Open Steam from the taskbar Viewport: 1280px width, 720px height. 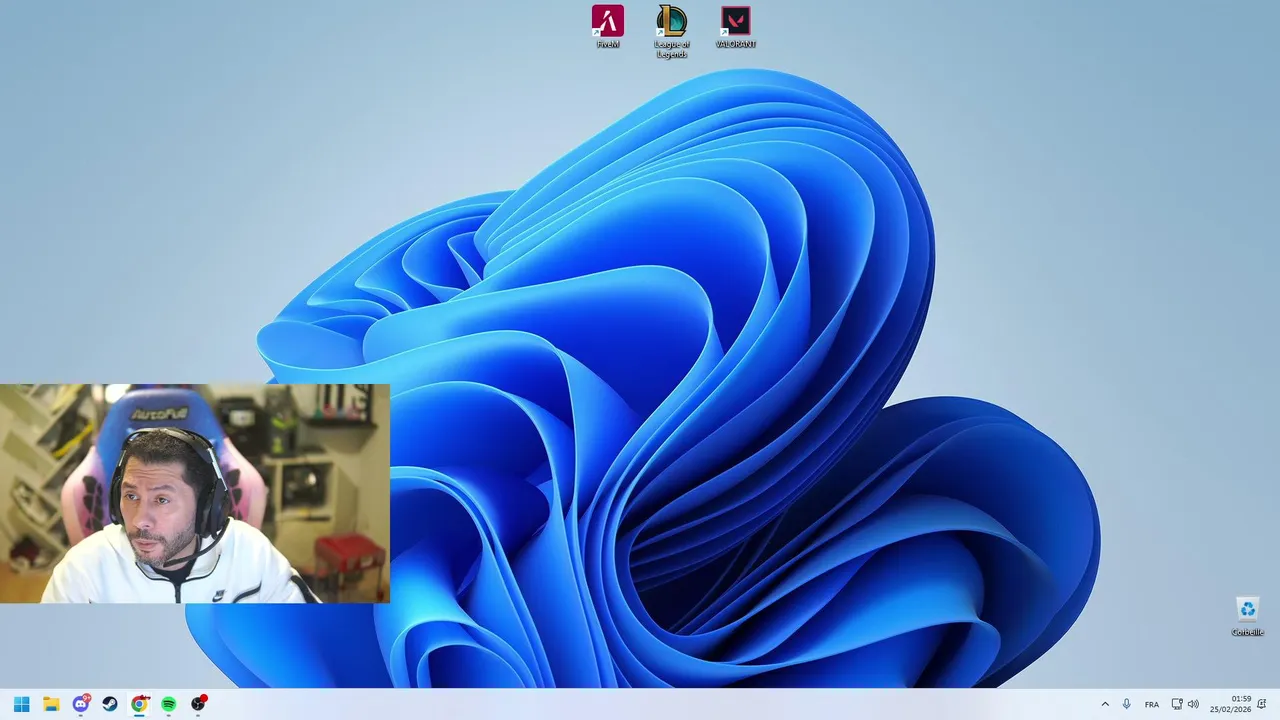(x=110, y=704)
